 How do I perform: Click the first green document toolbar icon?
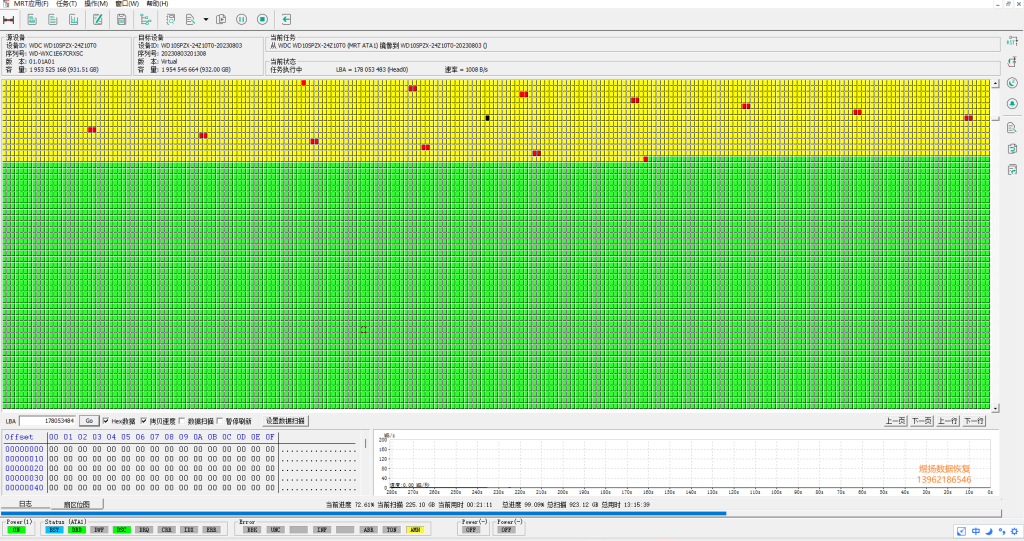(31, 20)
